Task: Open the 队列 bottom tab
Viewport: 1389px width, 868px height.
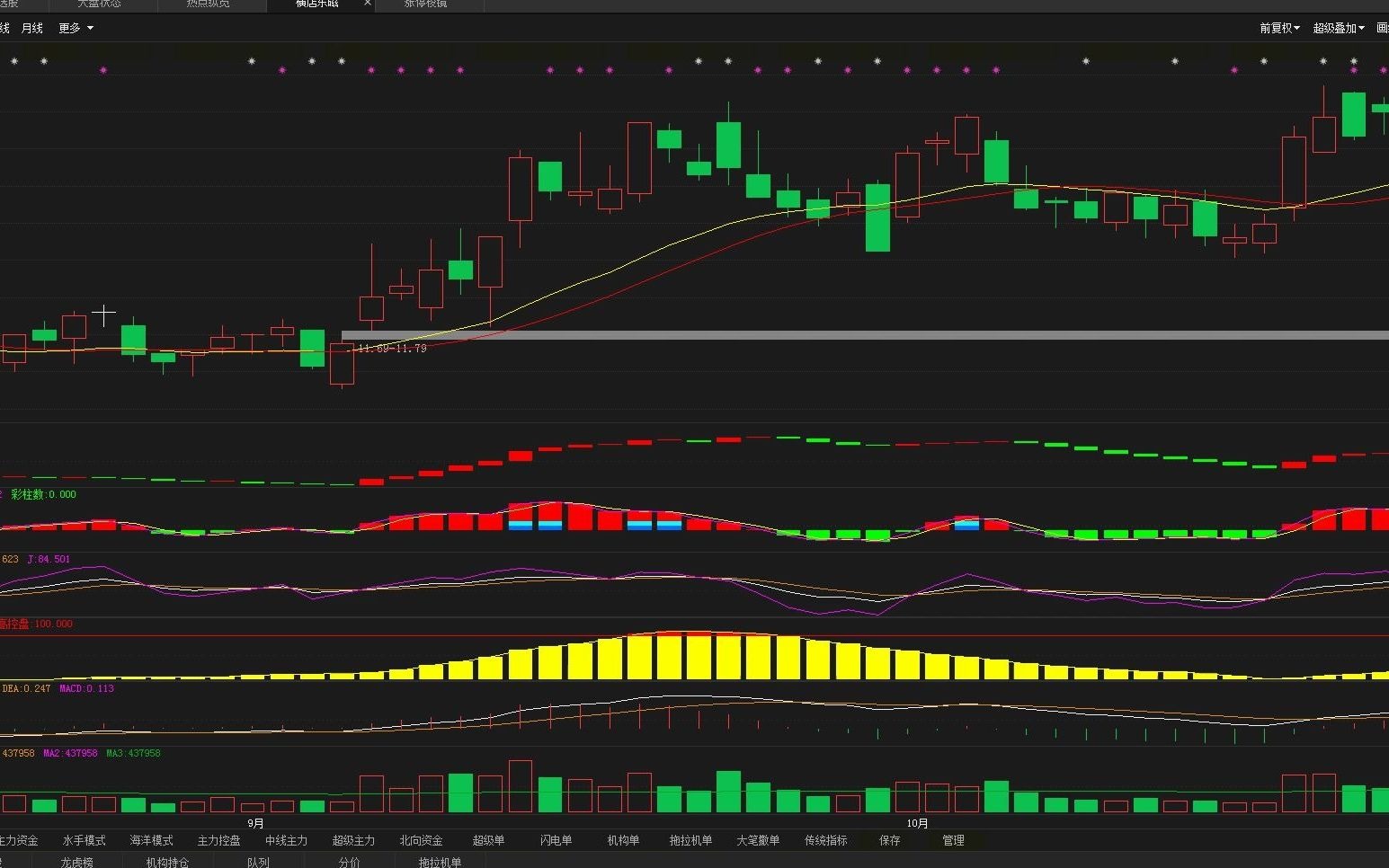Action: click(x=258, y=862)
